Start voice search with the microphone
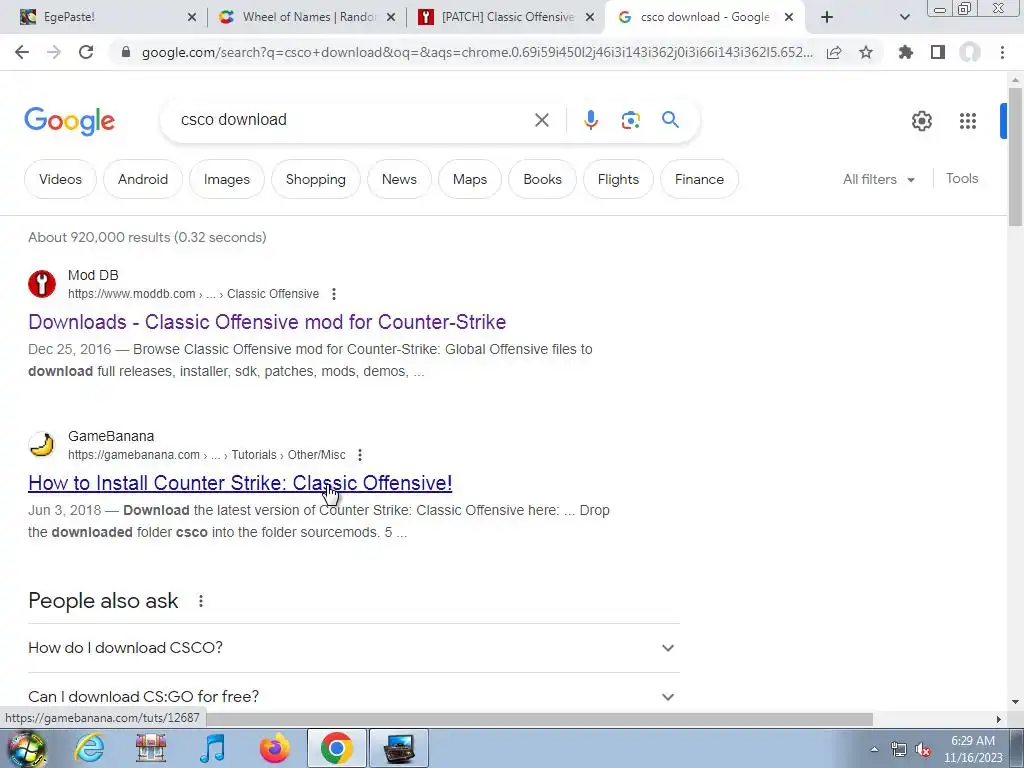 (590, 120)
